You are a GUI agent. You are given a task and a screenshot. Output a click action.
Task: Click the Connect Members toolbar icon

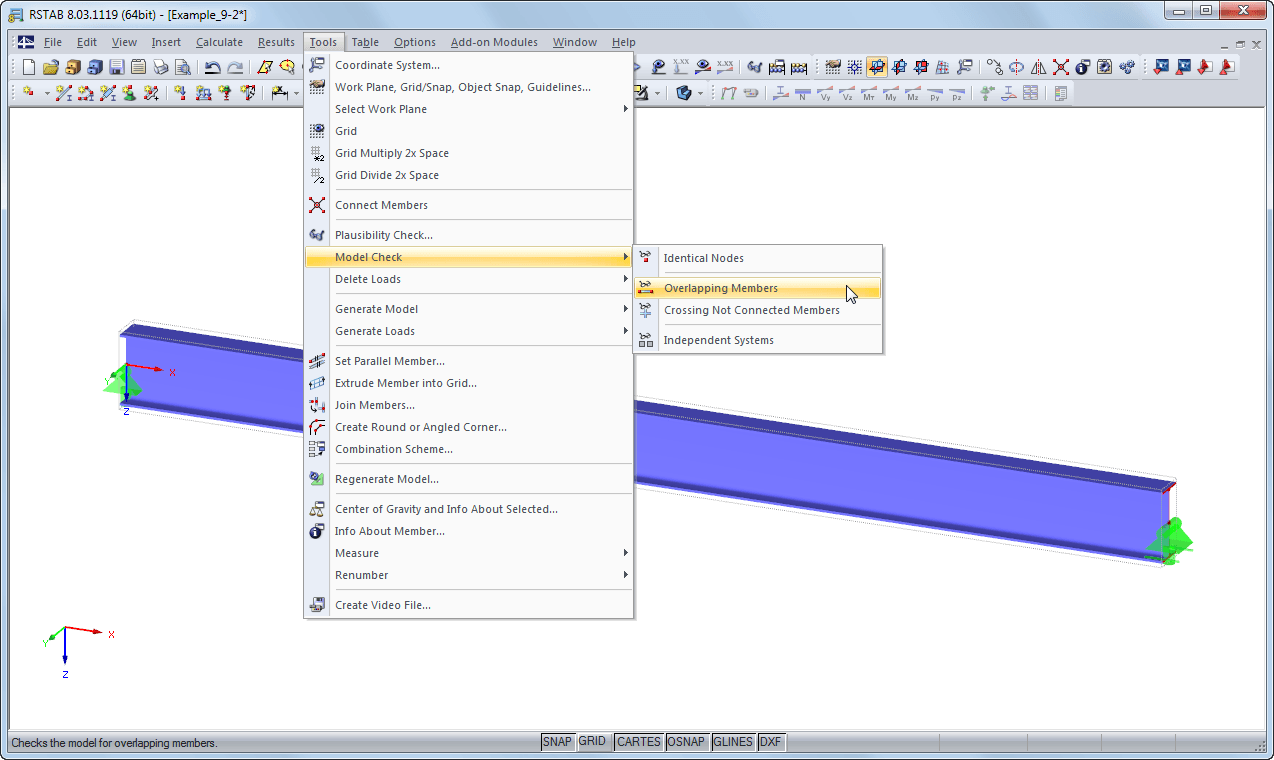click(x=1060, y=67)
